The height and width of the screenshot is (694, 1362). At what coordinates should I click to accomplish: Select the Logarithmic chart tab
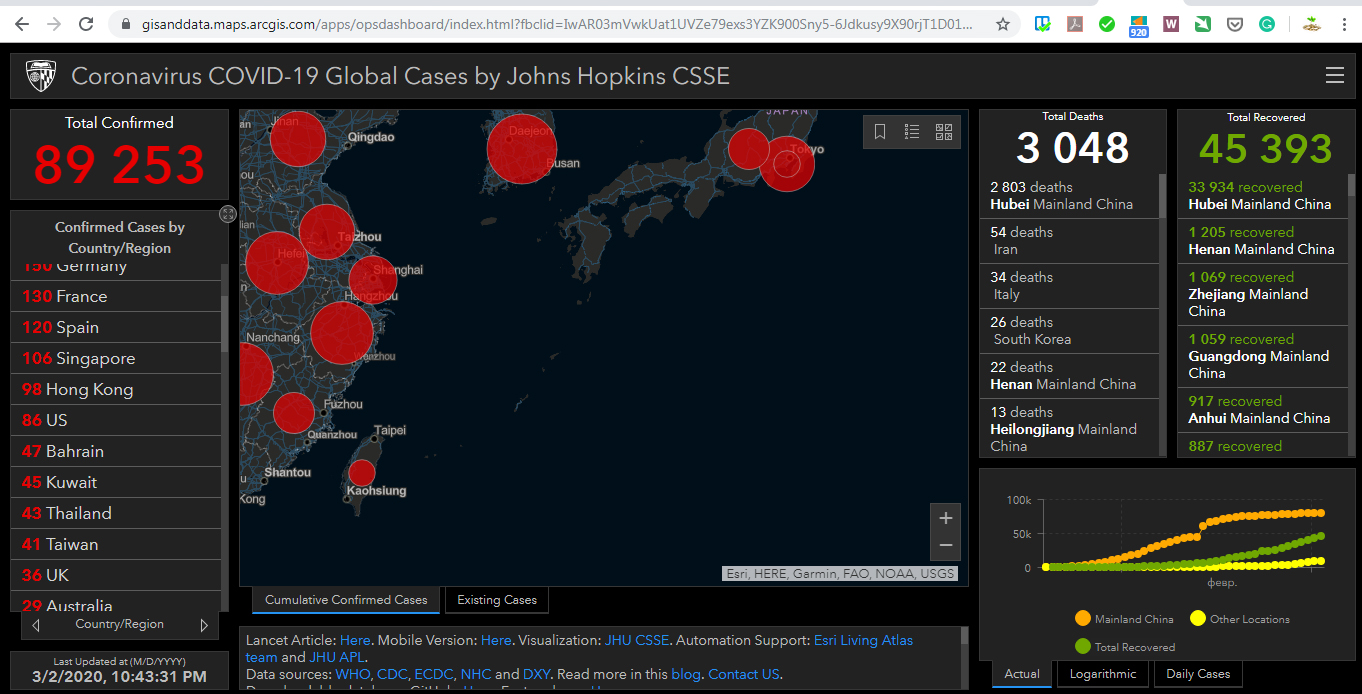tap(1103, 674)
